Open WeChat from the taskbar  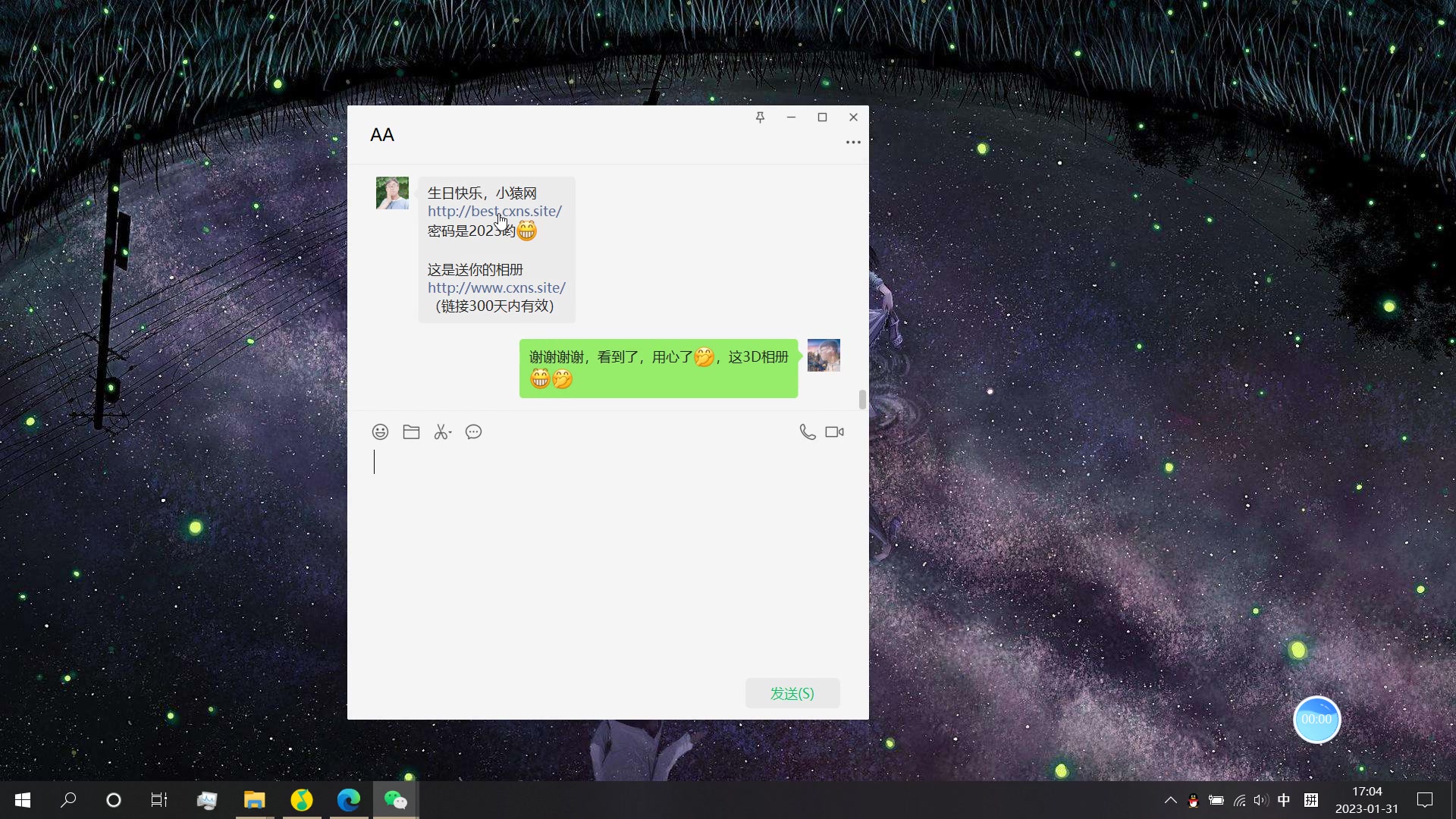[x=395, y=800]
